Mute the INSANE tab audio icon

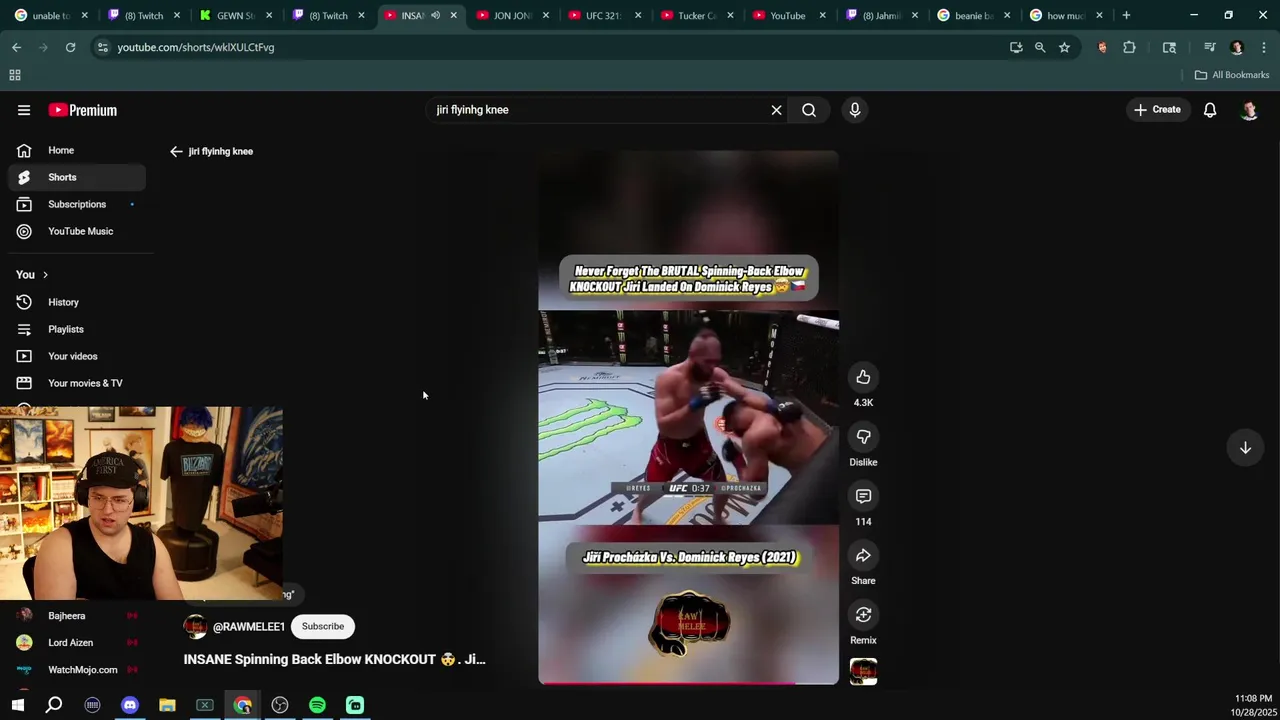[435, 15]
